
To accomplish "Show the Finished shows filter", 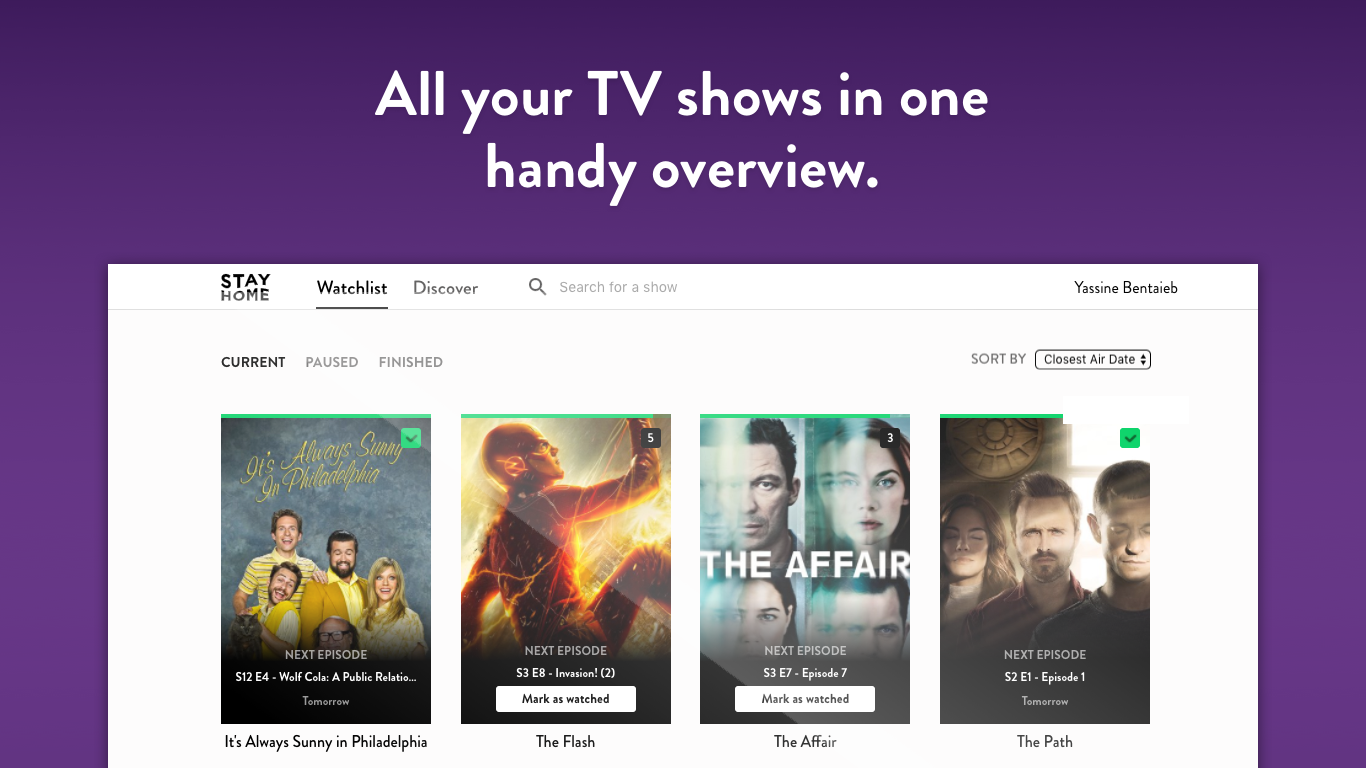I will pyautogui.click(x=411, y=362).
